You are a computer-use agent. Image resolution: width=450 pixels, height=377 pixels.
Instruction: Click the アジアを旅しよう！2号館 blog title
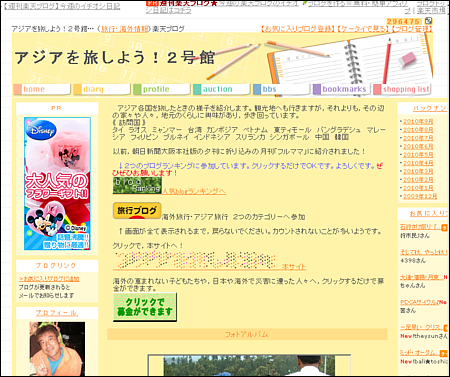point(115,58)
